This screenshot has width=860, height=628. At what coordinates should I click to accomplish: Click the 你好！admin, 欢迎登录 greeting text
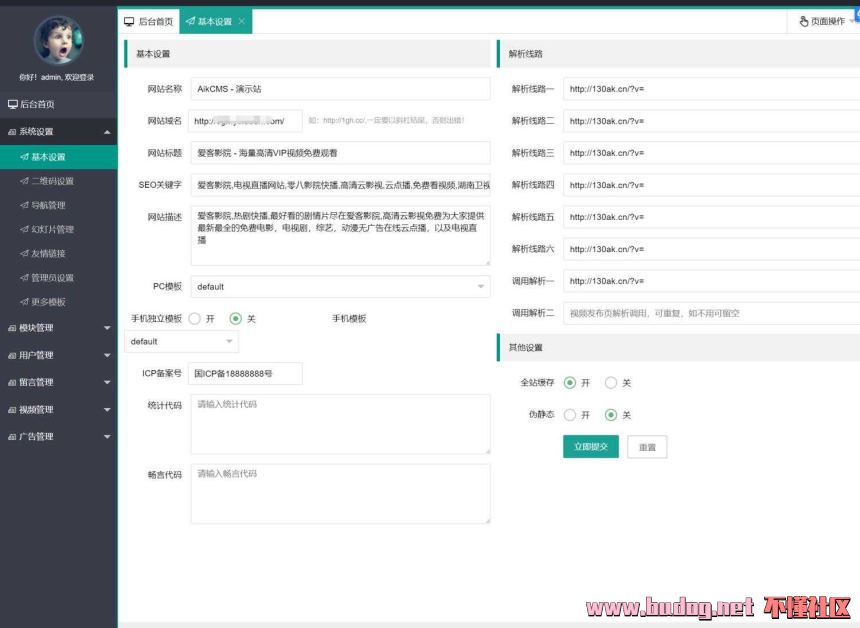click(x=56, y=77)
